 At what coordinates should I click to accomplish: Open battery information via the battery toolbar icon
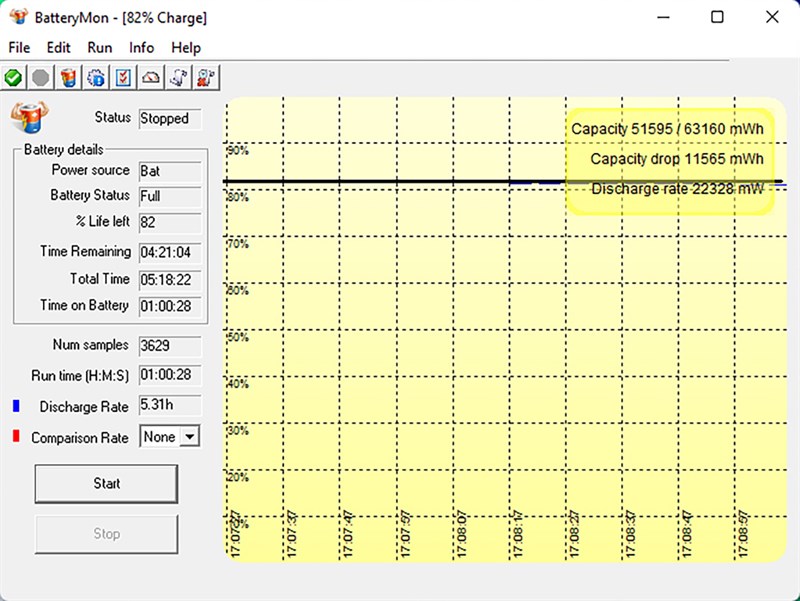pos(68,77)
